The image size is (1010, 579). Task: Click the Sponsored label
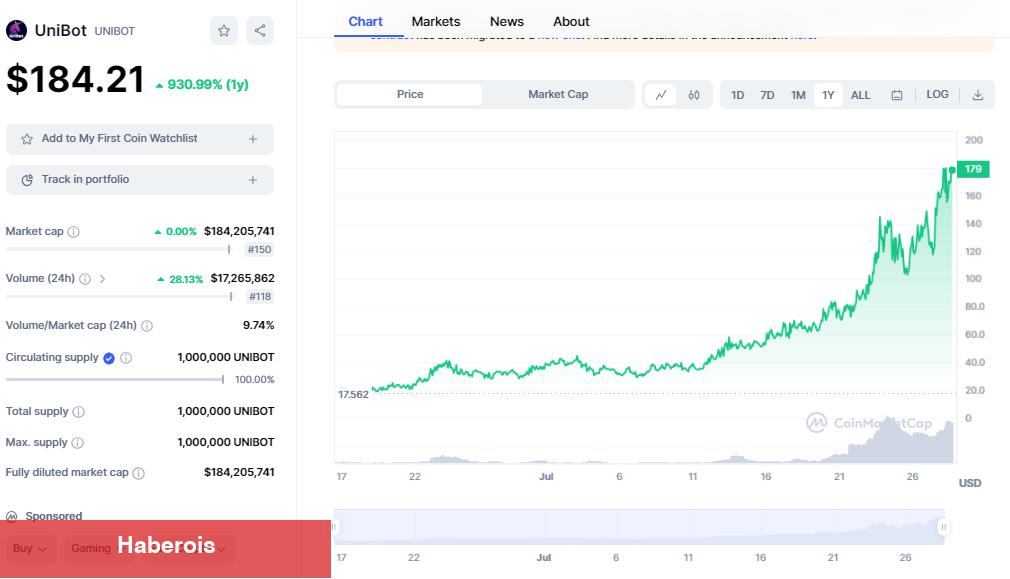(x=53, y=516)
